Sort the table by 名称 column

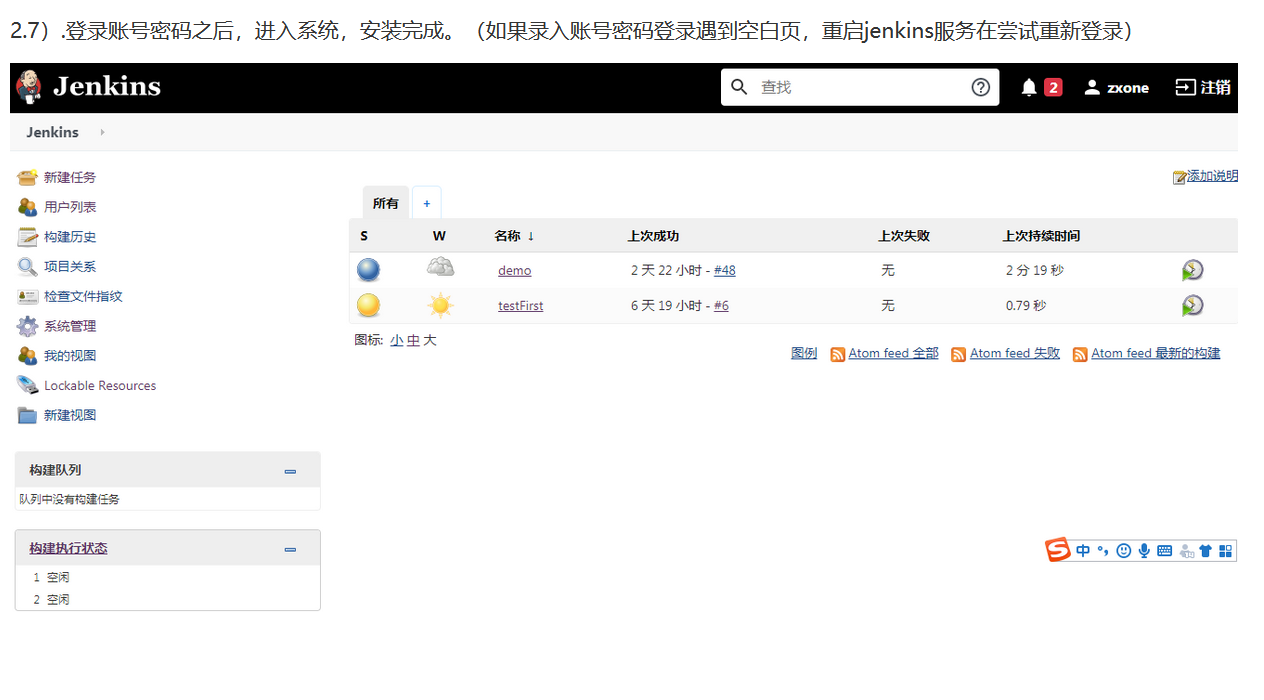[514, 236]
